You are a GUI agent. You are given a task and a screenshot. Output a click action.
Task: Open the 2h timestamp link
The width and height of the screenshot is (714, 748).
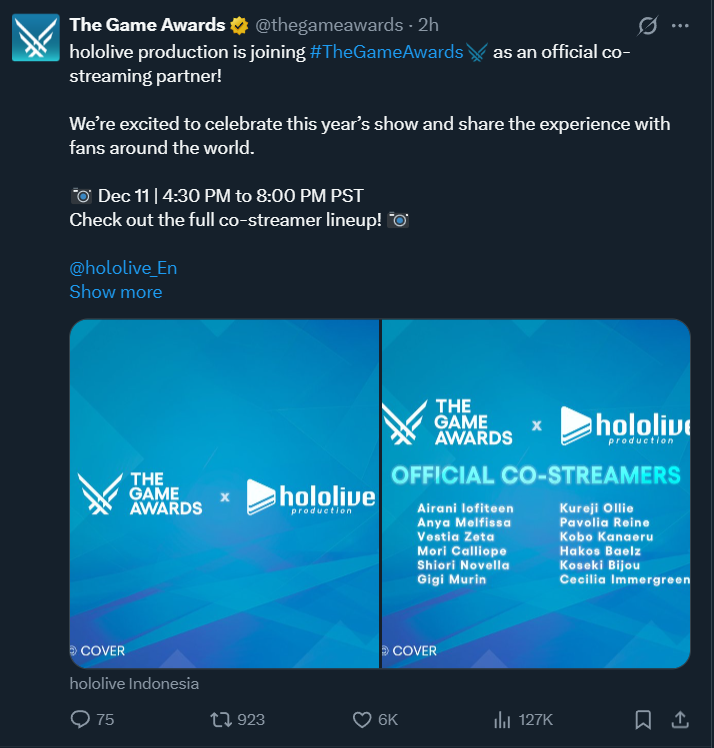tap(428, 25)
